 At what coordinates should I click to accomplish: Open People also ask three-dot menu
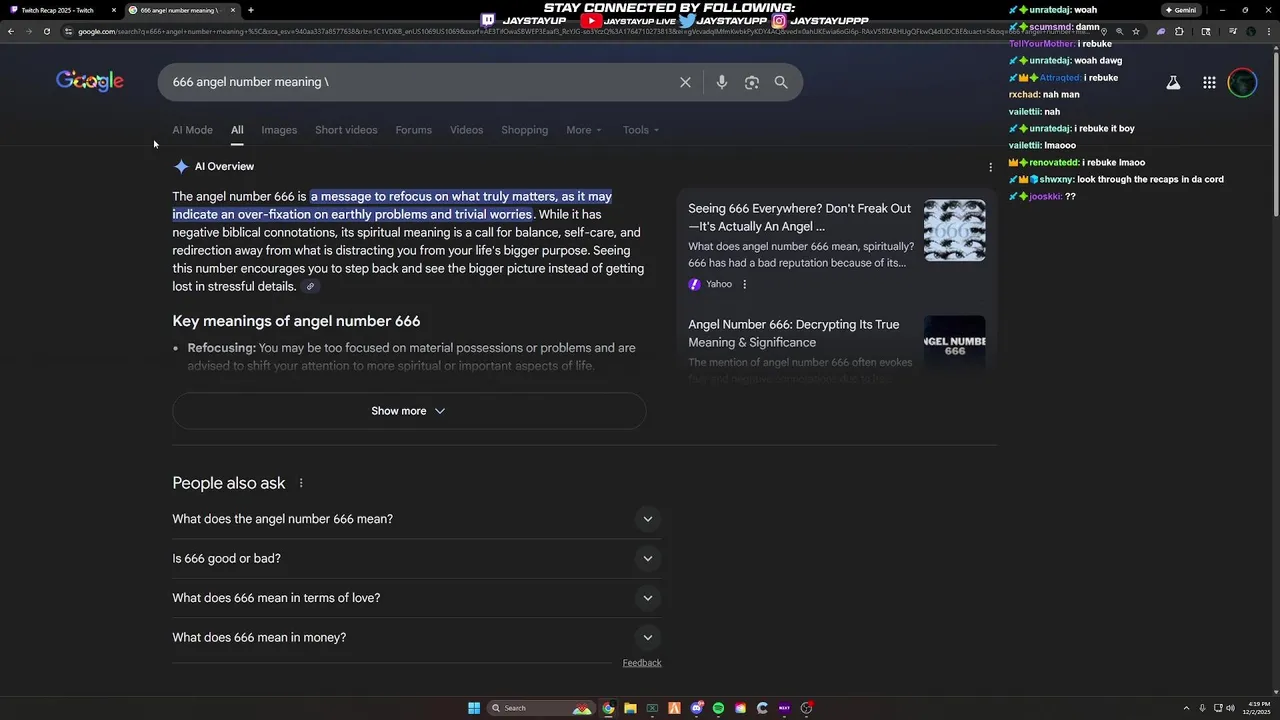tap(301, 483)
